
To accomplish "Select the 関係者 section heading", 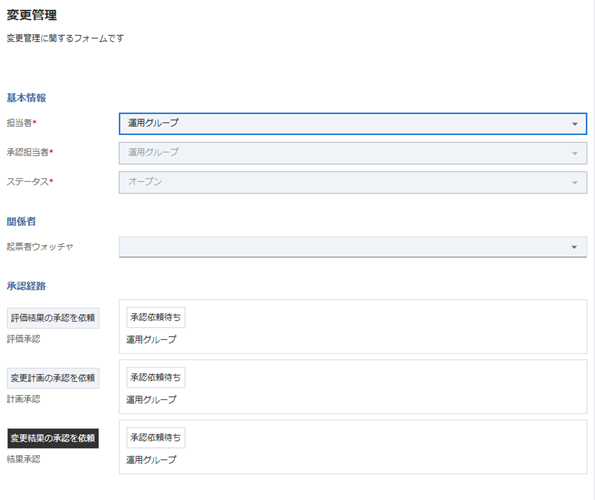I will (x=21, y=222).
